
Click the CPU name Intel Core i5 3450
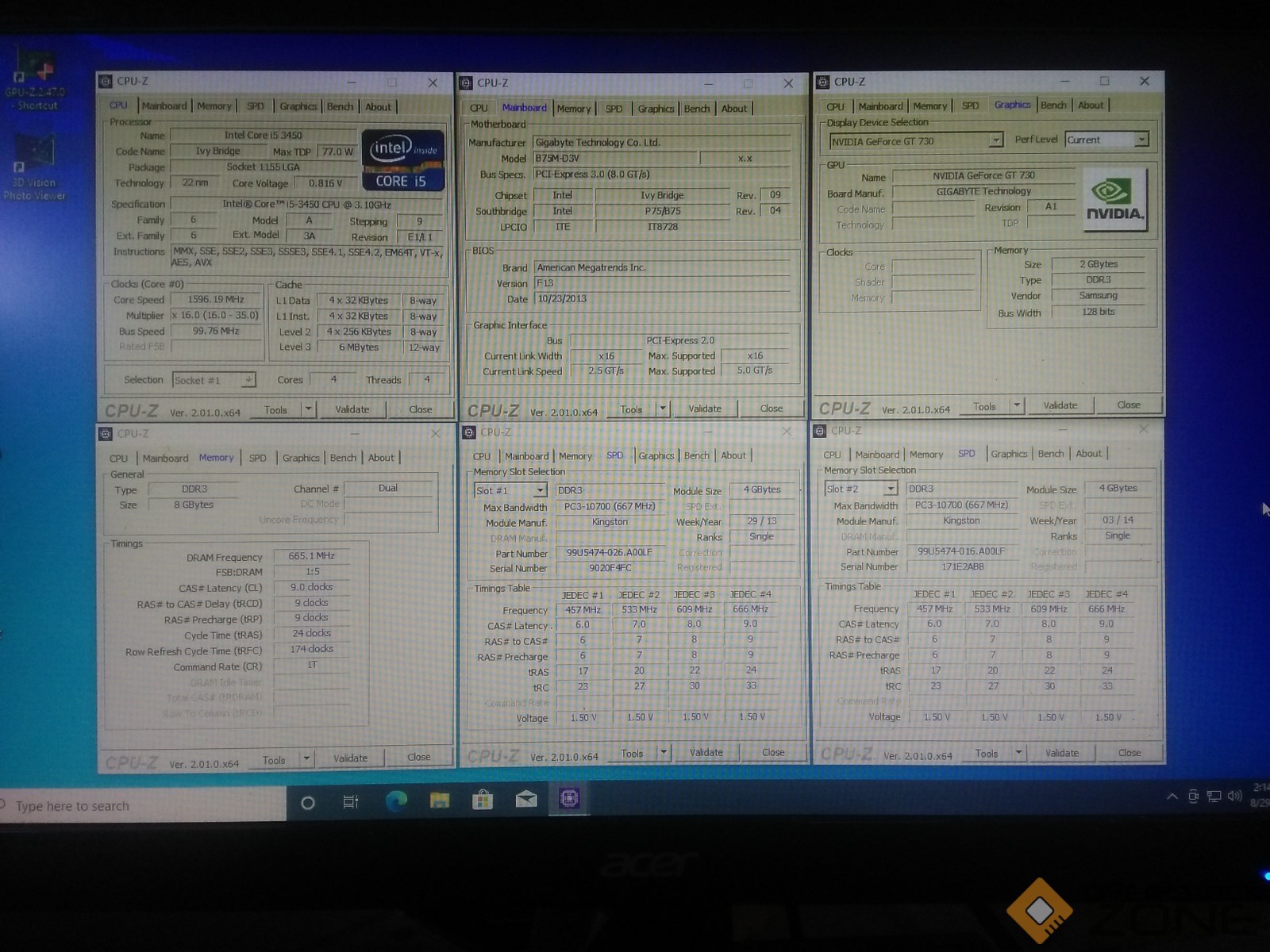[x=263, y=136]
